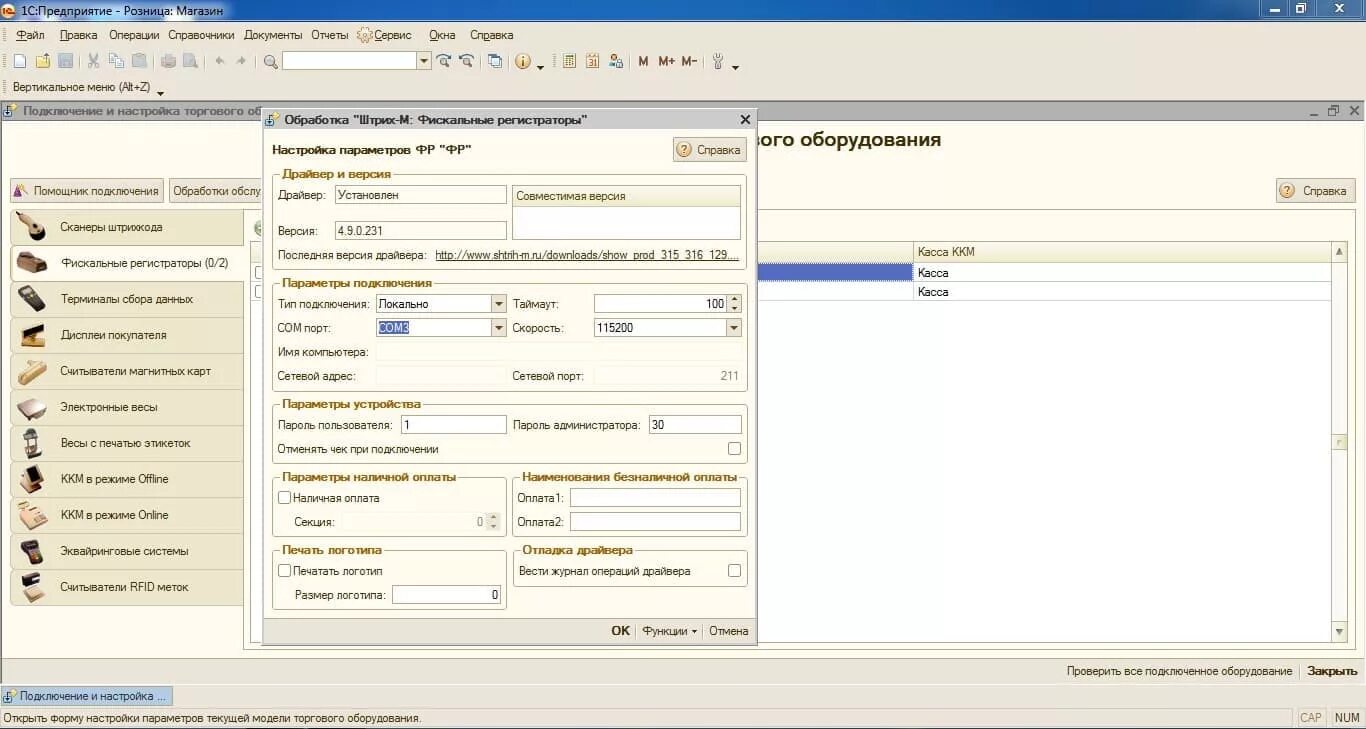Click the copy icon in toolbar
The width and height of the screenshot is (1366, 729).
click(x=116, y=61)
